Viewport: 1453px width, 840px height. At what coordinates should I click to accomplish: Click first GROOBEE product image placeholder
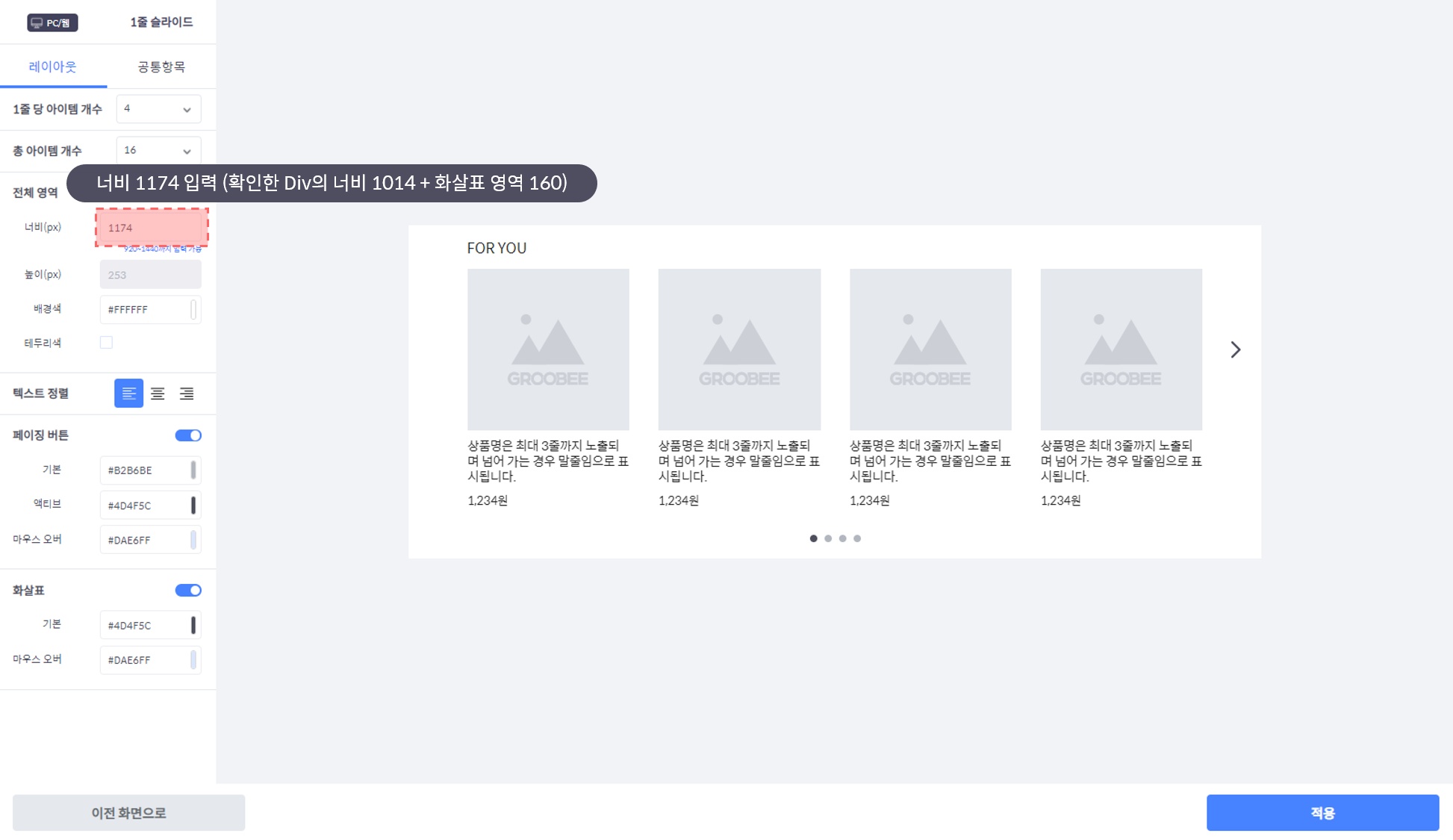(548, 349)
